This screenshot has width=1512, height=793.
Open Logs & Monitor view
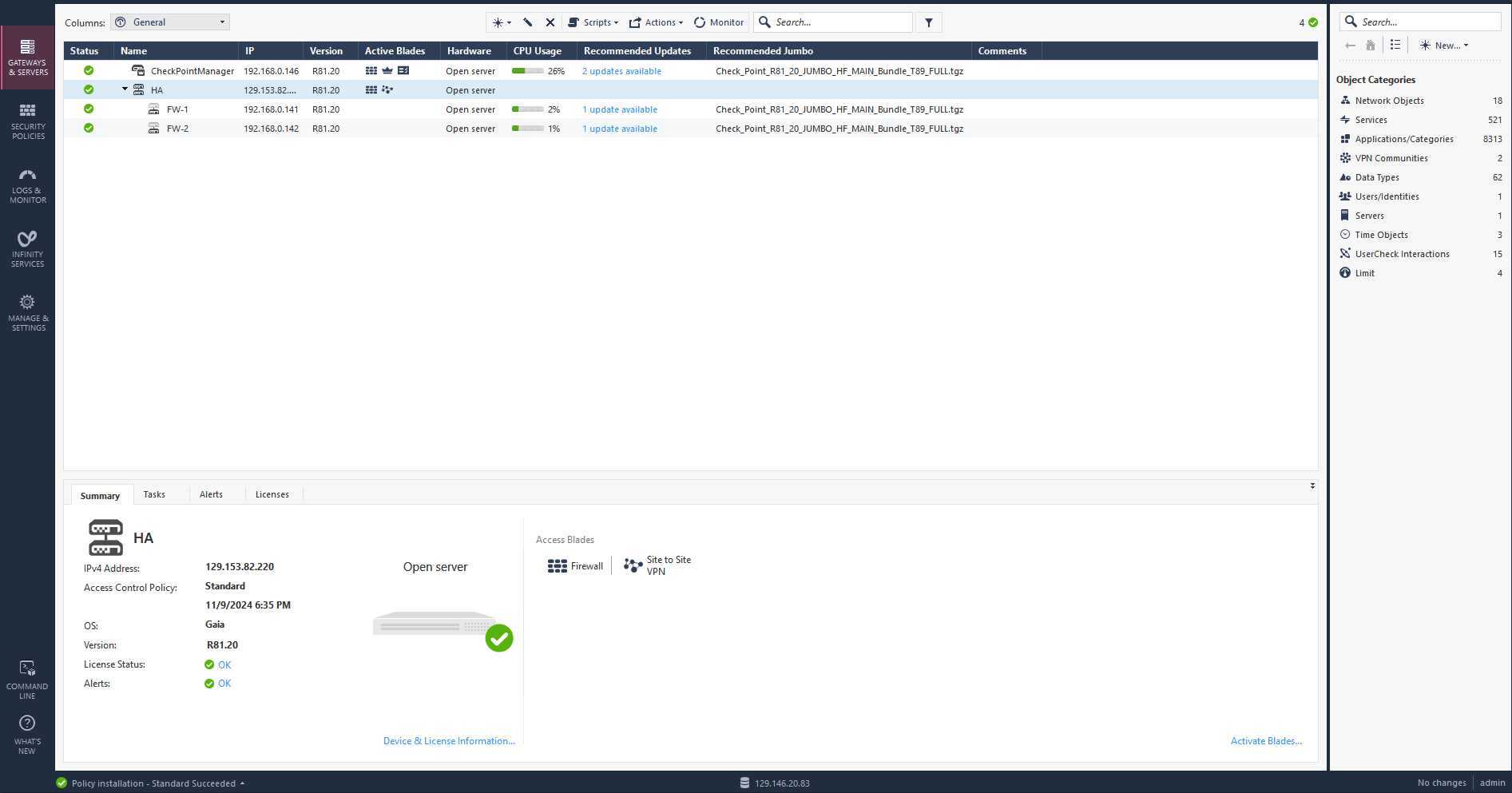click(28, 185)
